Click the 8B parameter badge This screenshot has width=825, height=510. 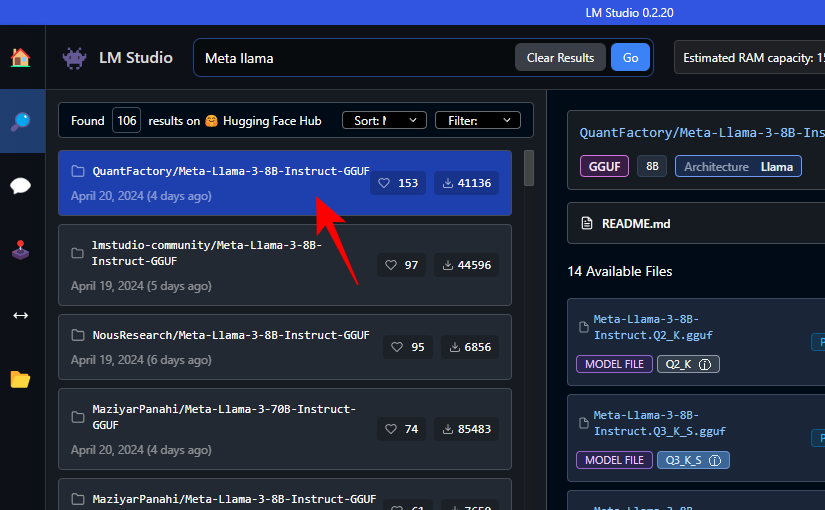click(652, 166)
